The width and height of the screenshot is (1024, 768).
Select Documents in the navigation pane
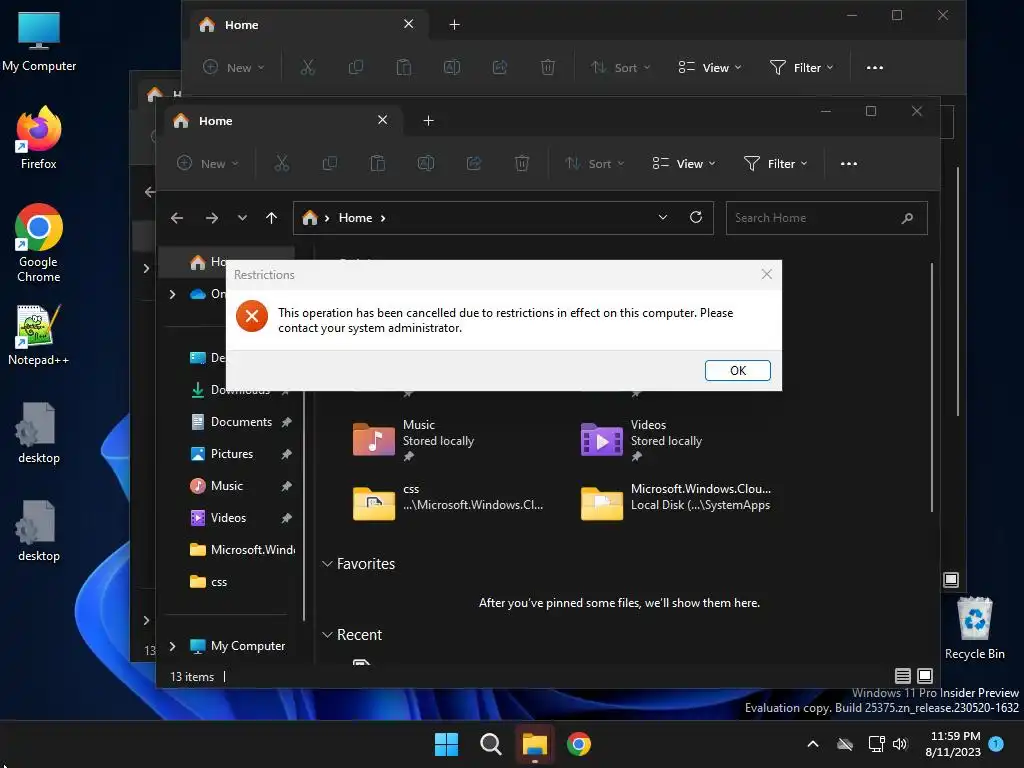240,422
